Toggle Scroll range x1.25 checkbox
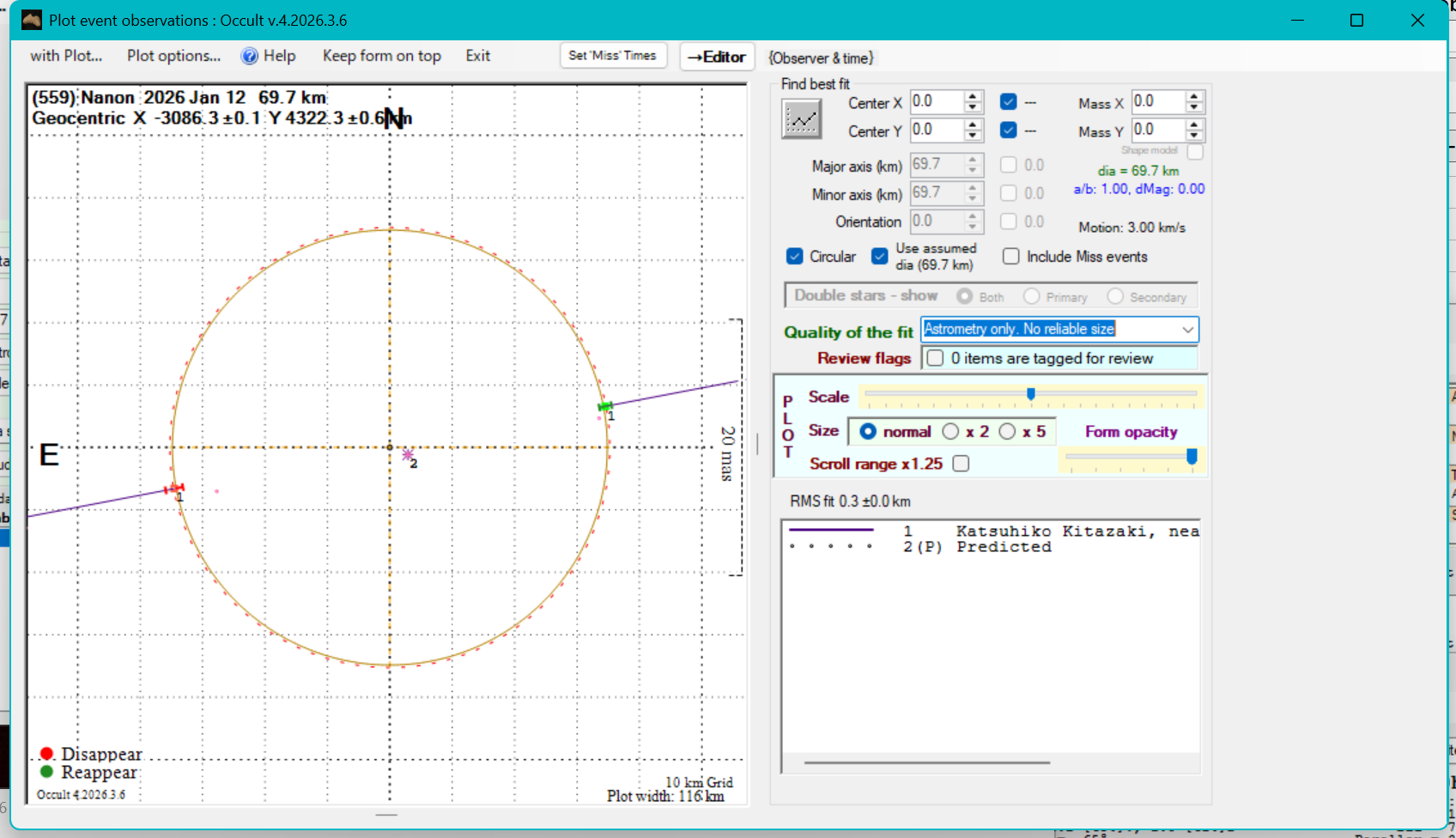 click(x=962, y=464)
